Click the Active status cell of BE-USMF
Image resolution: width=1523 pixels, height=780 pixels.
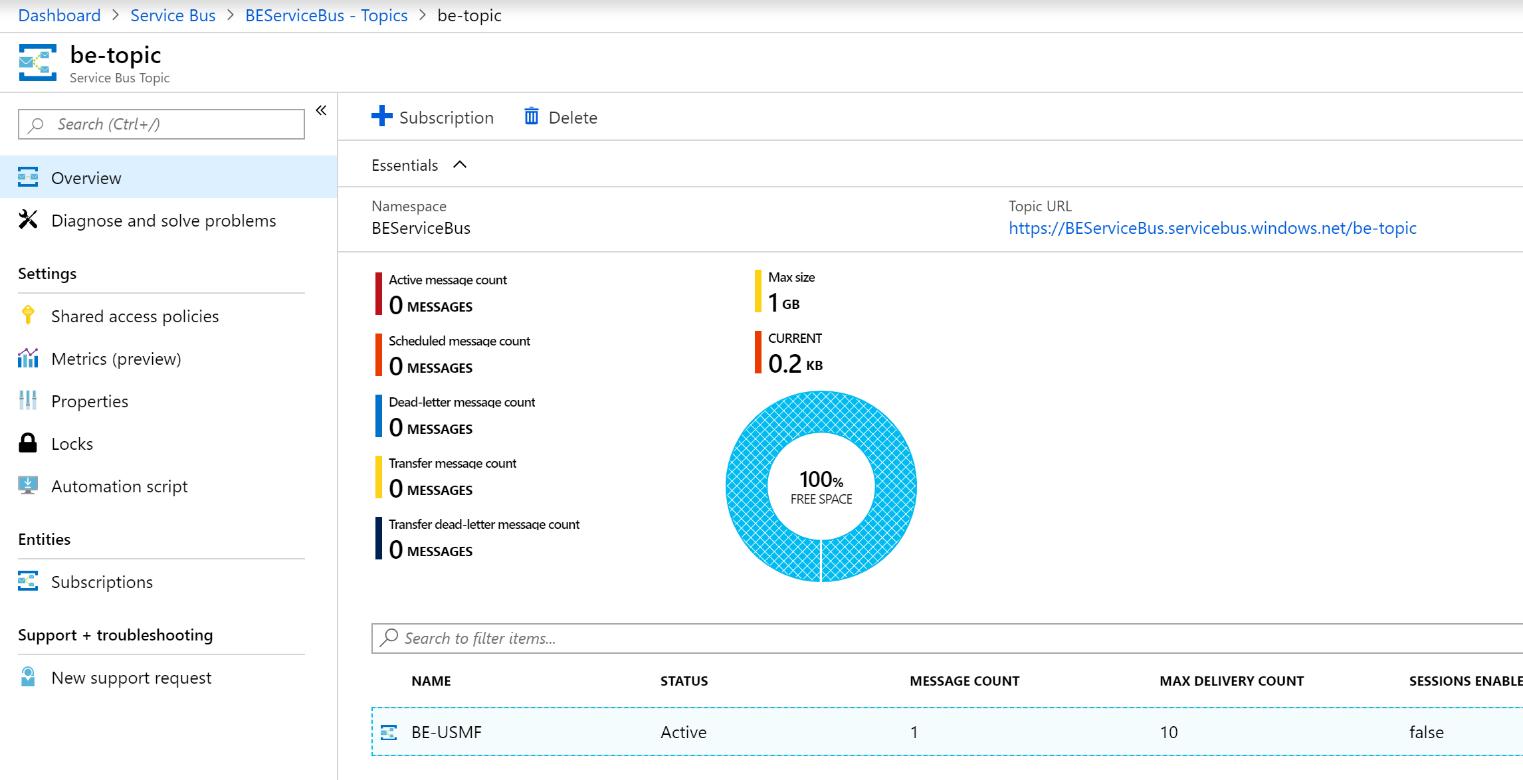pos(683,732)
